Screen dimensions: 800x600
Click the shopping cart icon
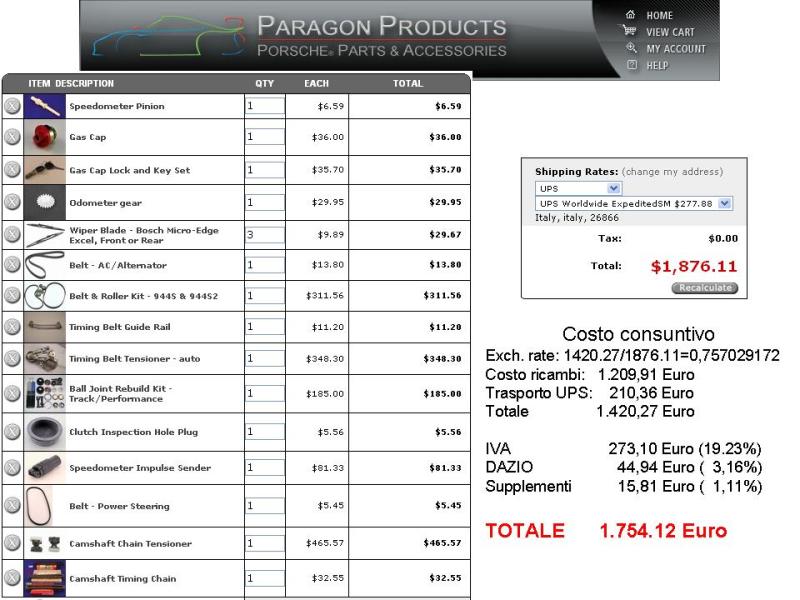(629, 31)
